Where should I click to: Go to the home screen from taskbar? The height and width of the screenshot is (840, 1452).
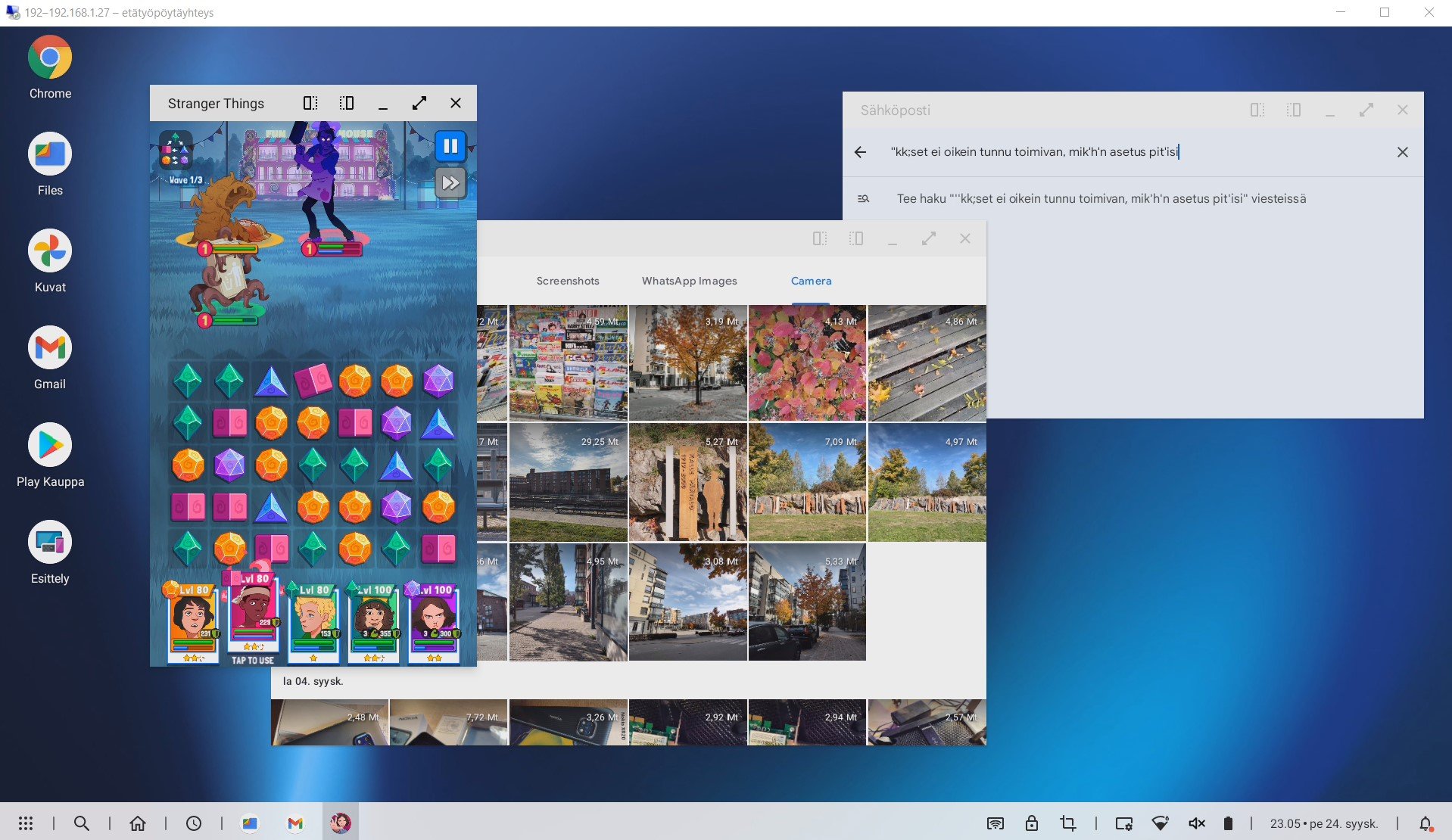click(138, 823)
